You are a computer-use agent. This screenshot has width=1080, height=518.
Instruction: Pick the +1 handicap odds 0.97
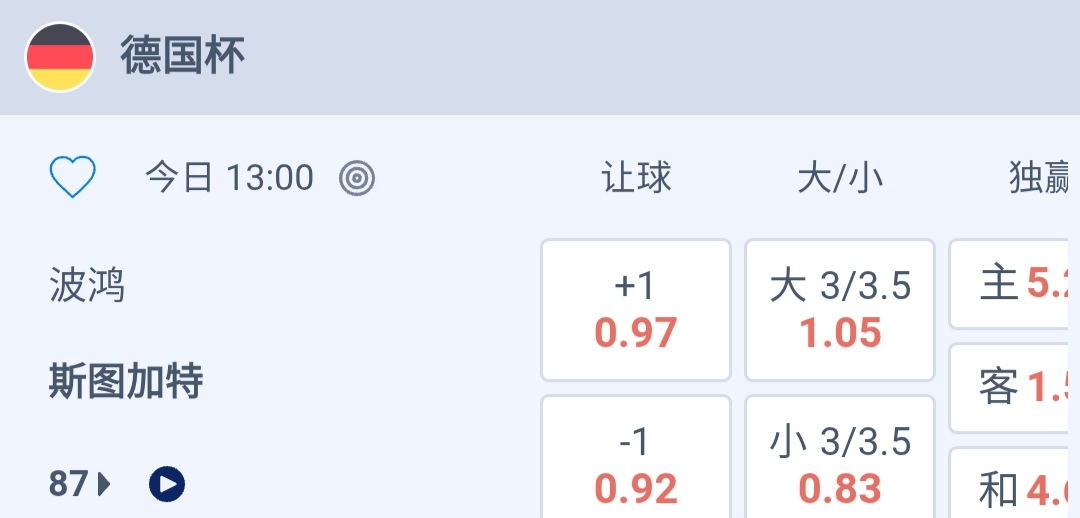coord(636,310)
